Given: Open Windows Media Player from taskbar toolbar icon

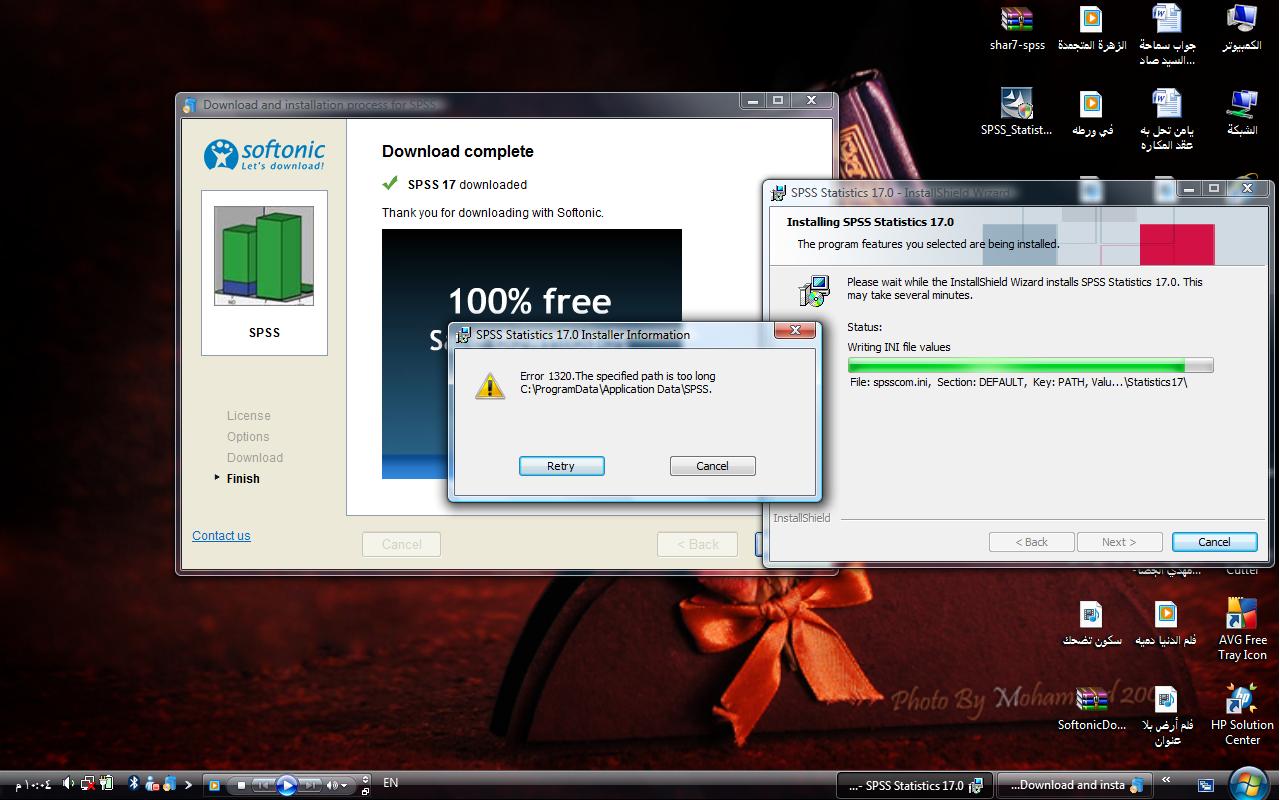Looking at the screenshot, I should 214,785.
